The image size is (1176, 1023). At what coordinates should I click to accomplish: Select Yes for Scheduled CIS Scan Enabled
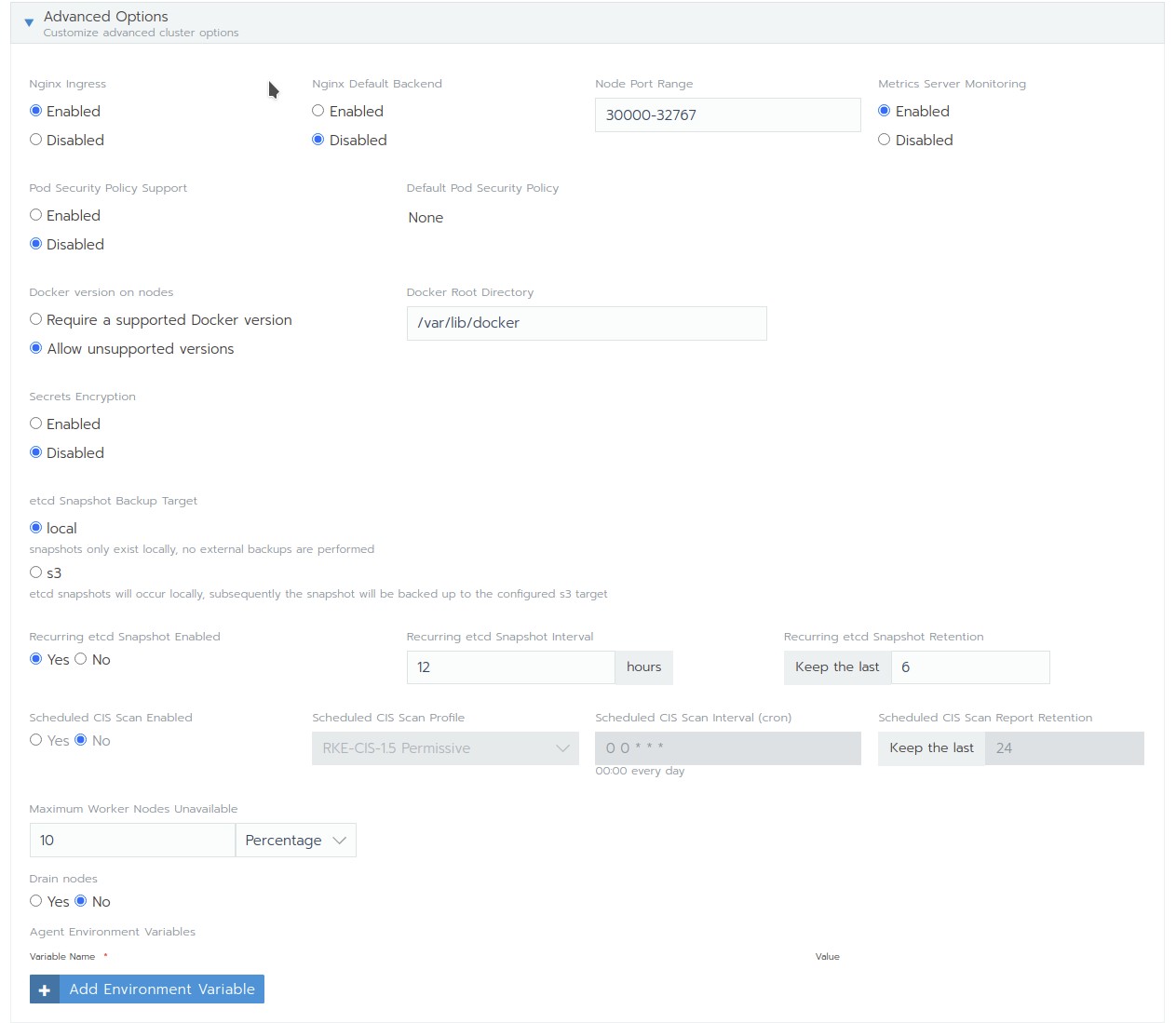(x=35, y=740)
